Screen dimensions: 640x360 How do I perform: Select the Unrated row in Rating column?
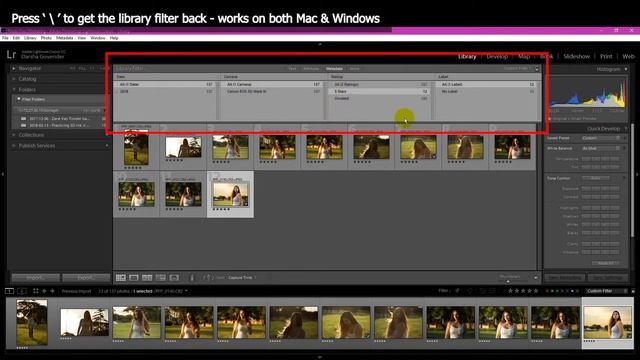coord(379,98)
